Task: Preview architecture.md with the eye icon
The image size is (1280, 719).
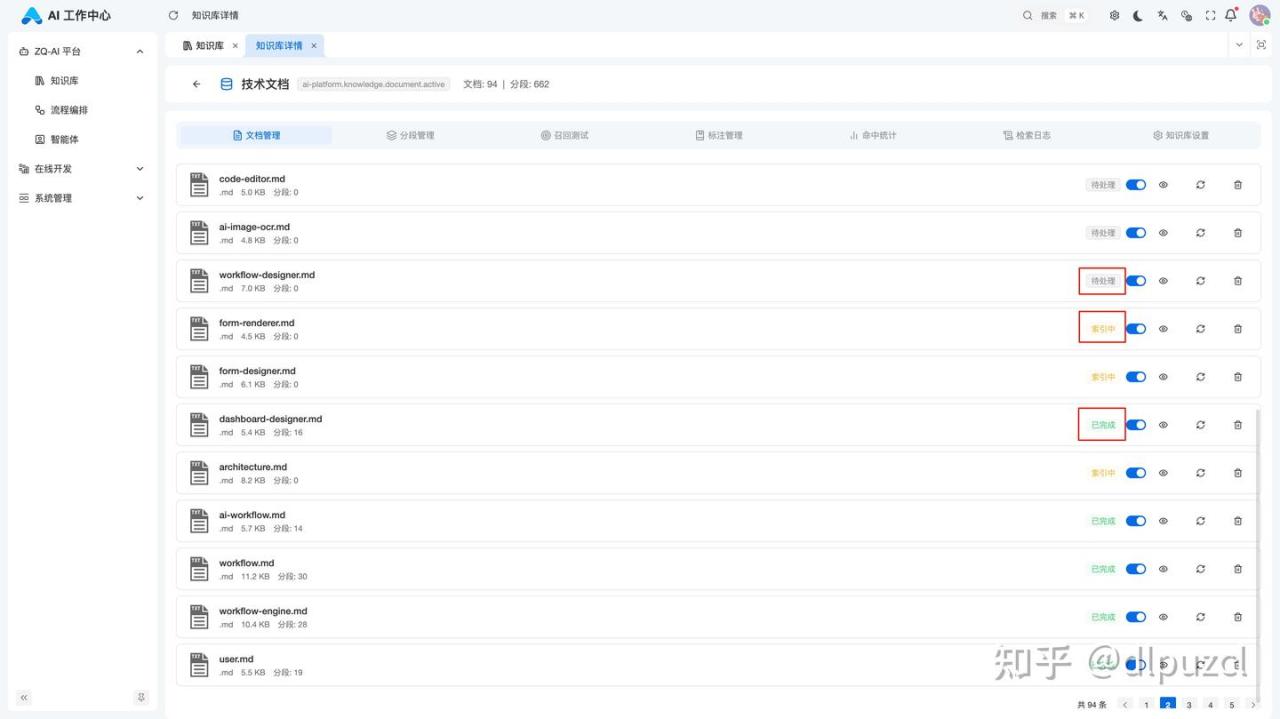Action: pyautogui.click(x=1163, y=473)
